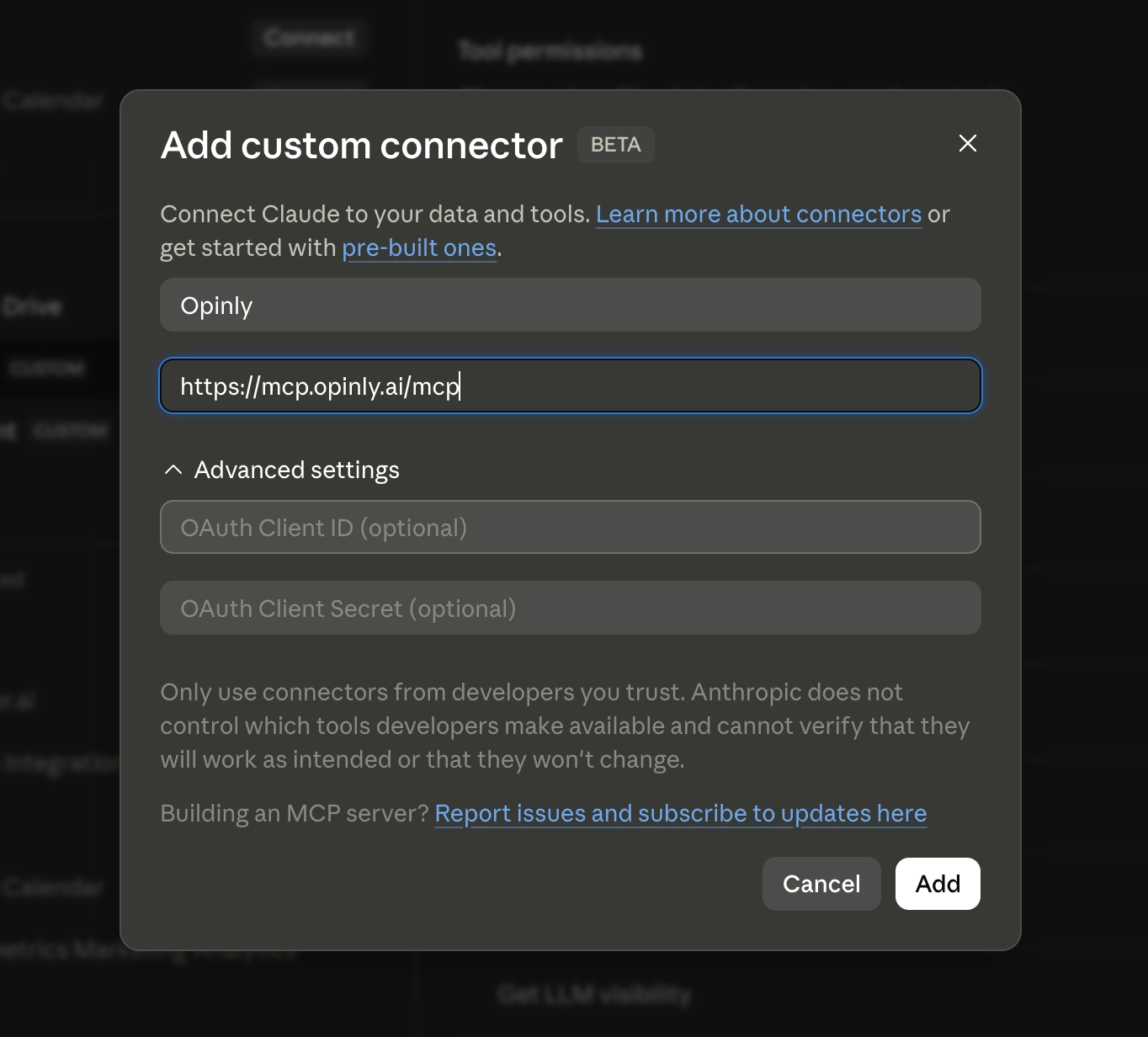
Task: Cancel adding the custom connector
Action: [821, 884]
